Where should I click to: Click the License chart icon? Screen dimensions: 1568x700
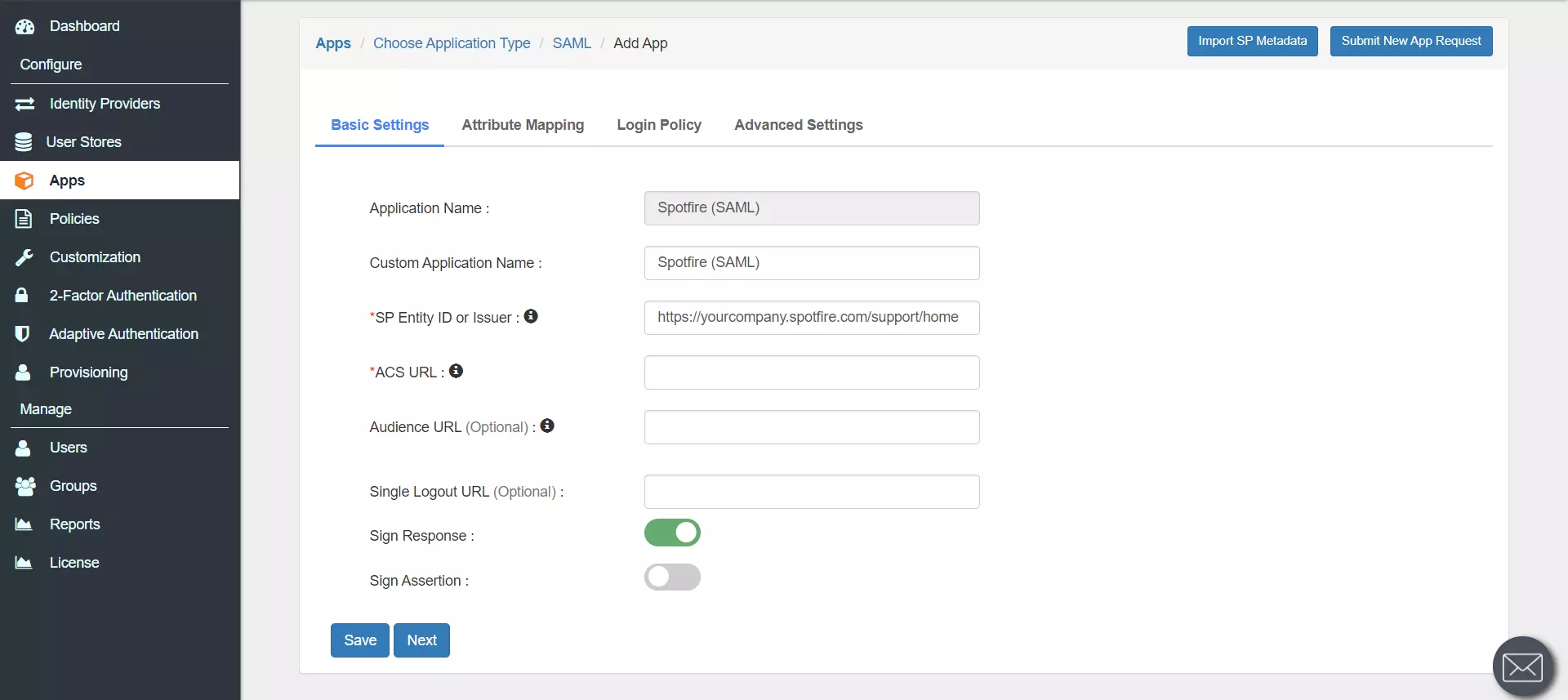click(x=24, y=563)
